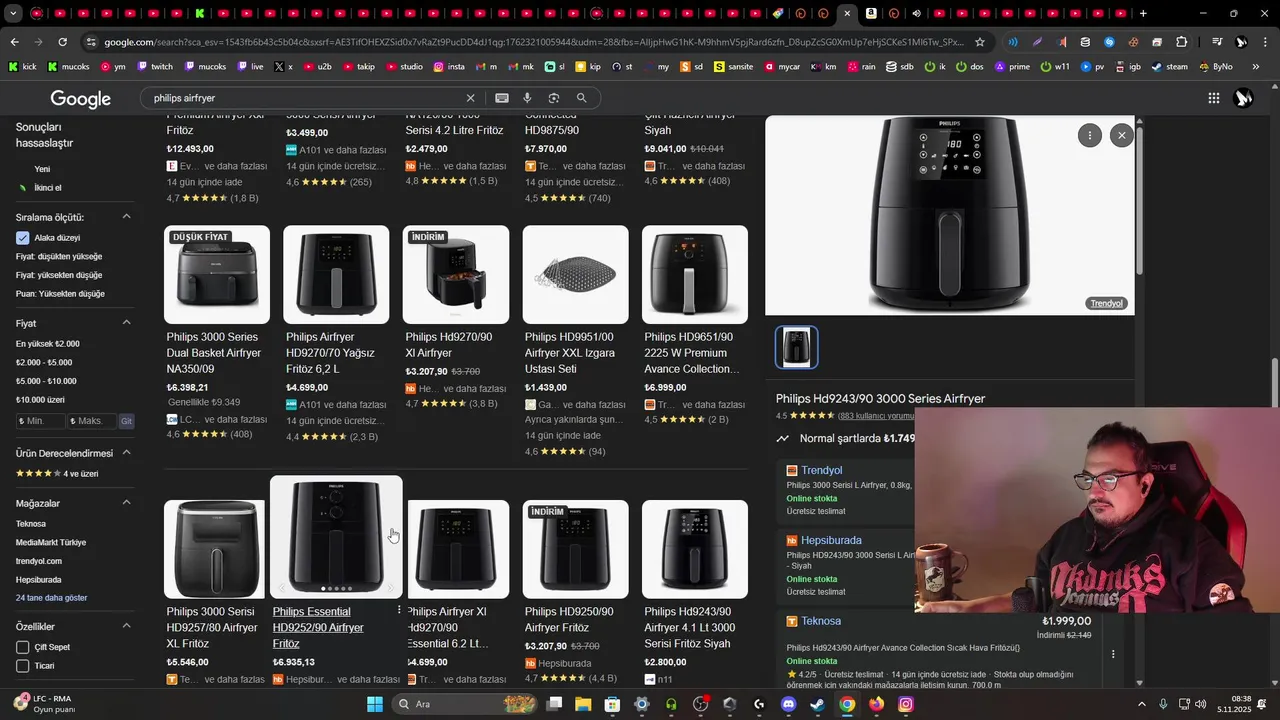Open 883 kullanıcı yorumu reviews link
This screenshot has height=720, width=1280.
pyautogui.click(x=876, y=415)
